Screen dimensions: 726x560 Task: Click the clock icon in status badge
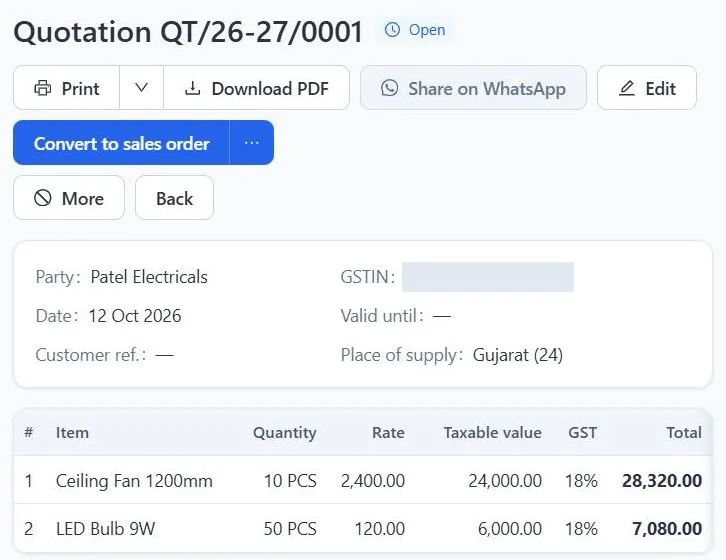click(392, 30)
